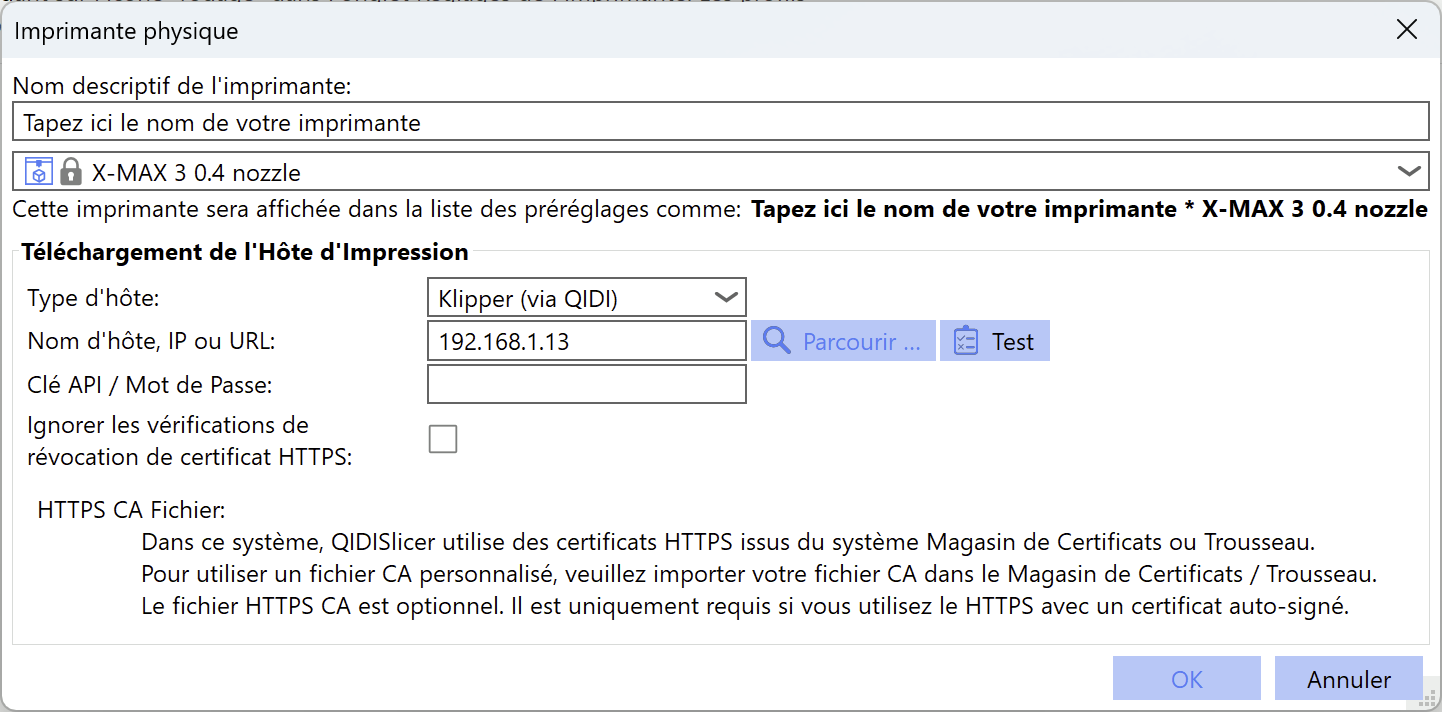This screenshot has height=712, width=1442.
Task: Confirm the dialog with OK
Action: 1187,679
